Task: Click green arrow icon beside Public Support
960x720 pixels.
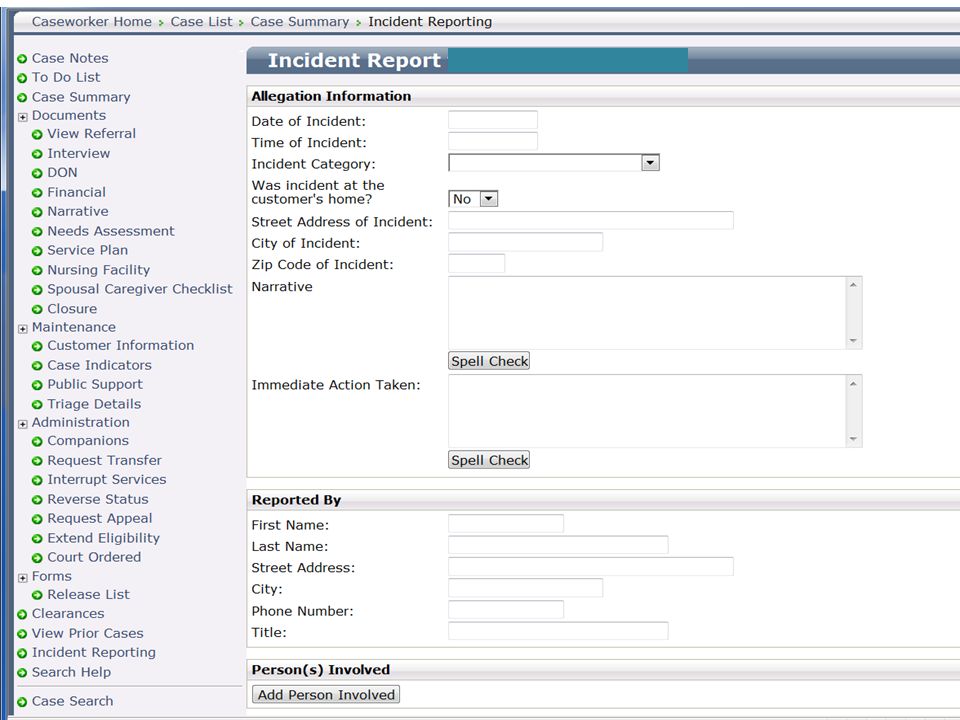Action: point(37,385)
